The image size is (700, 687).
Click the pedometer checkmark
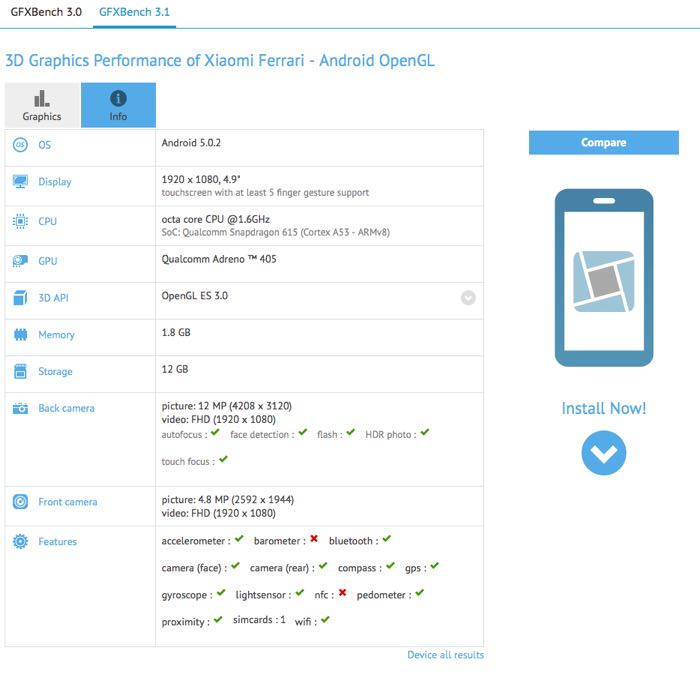[419, 592]
